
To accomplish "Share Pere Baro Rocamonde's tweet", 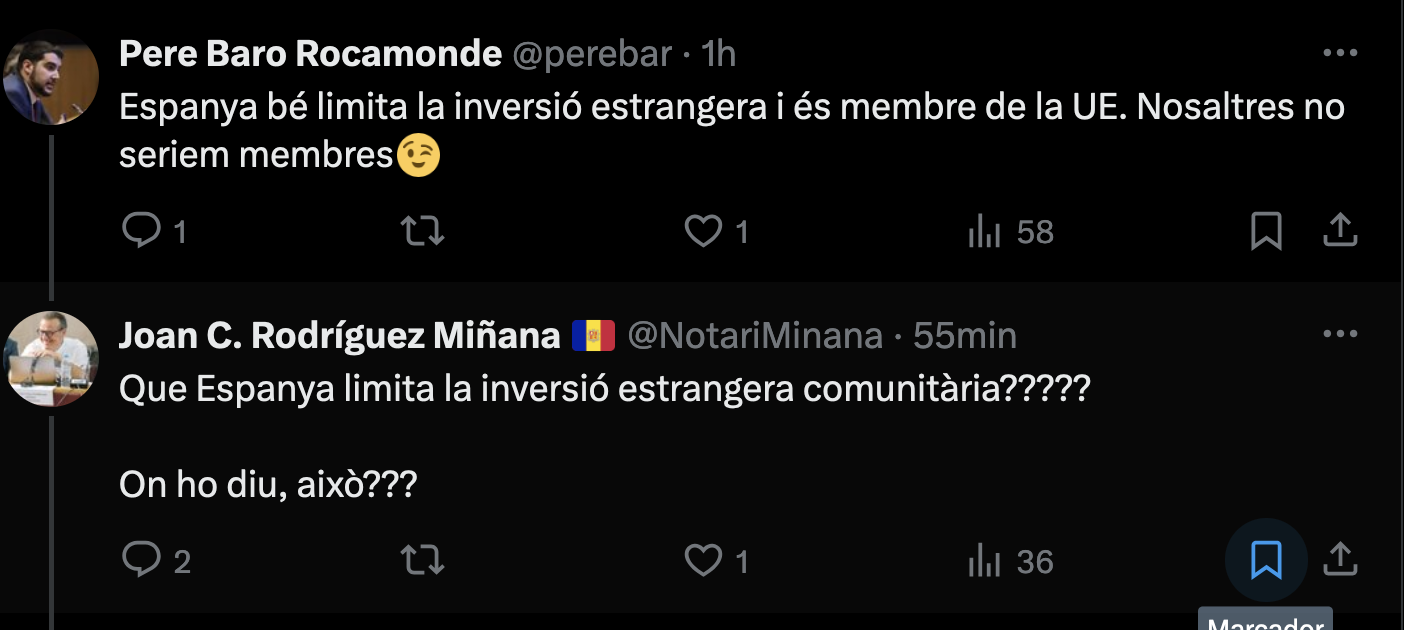I will pyautogui.click(x=1339, y=232).
